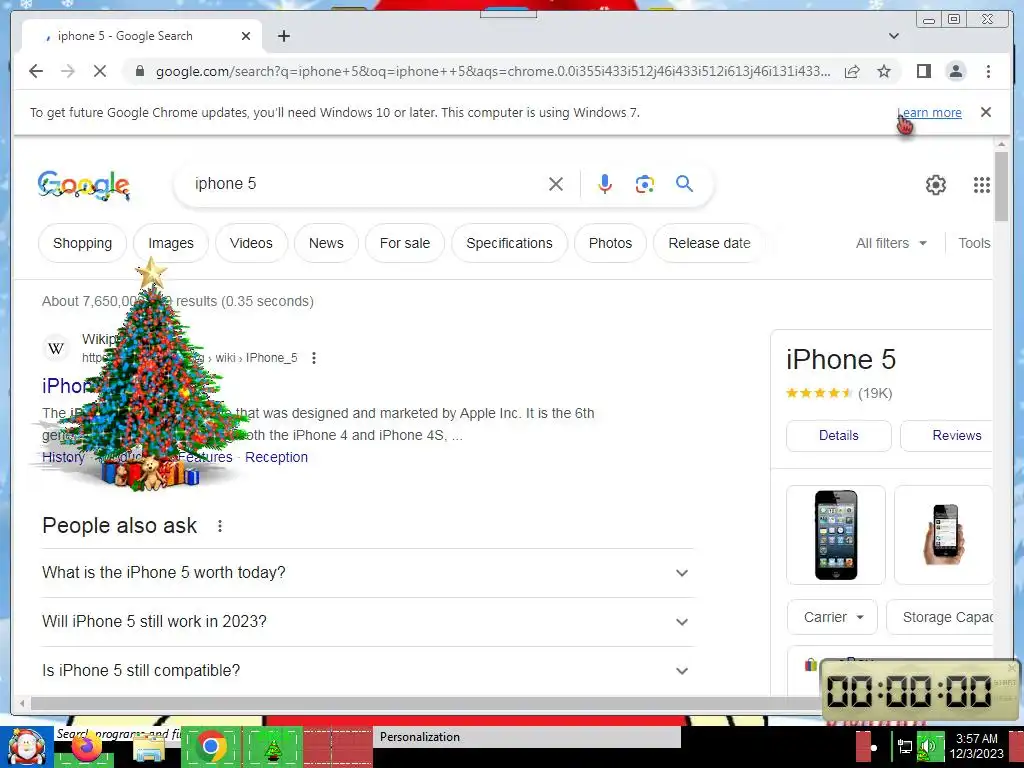The height and width of the screenshot is (768, 1024).
Task: Open Wikipedia result options menu
Action: click(x=314, y=358)
